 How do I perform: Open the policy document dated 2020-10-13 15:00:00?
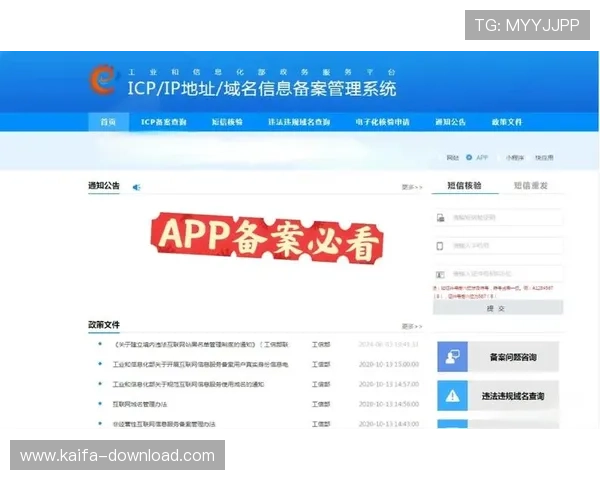(x=200, y=364)
